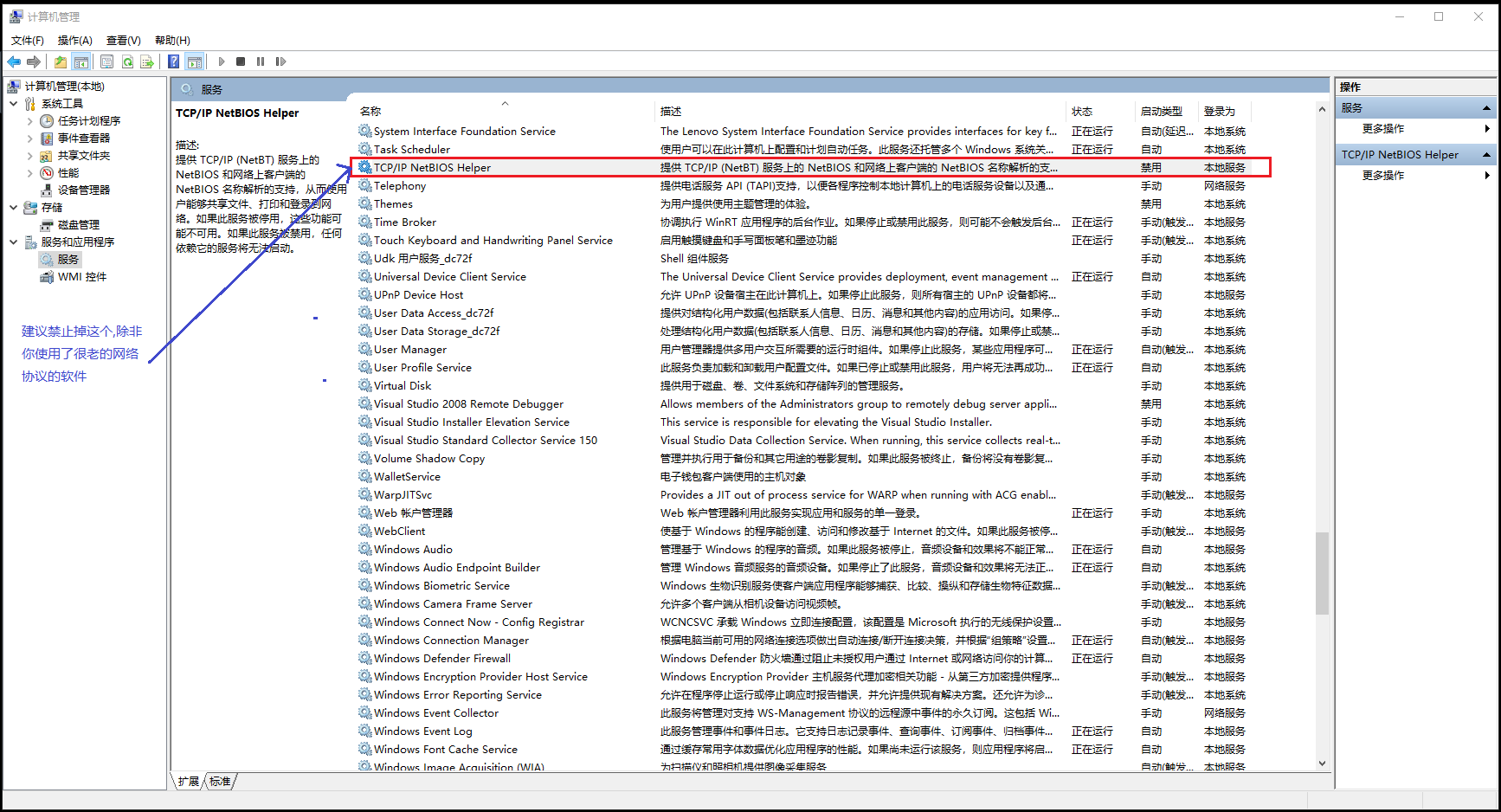Click the Refresh toolbar icon
Screen dimensions: 1501x812
pos(127,61)
